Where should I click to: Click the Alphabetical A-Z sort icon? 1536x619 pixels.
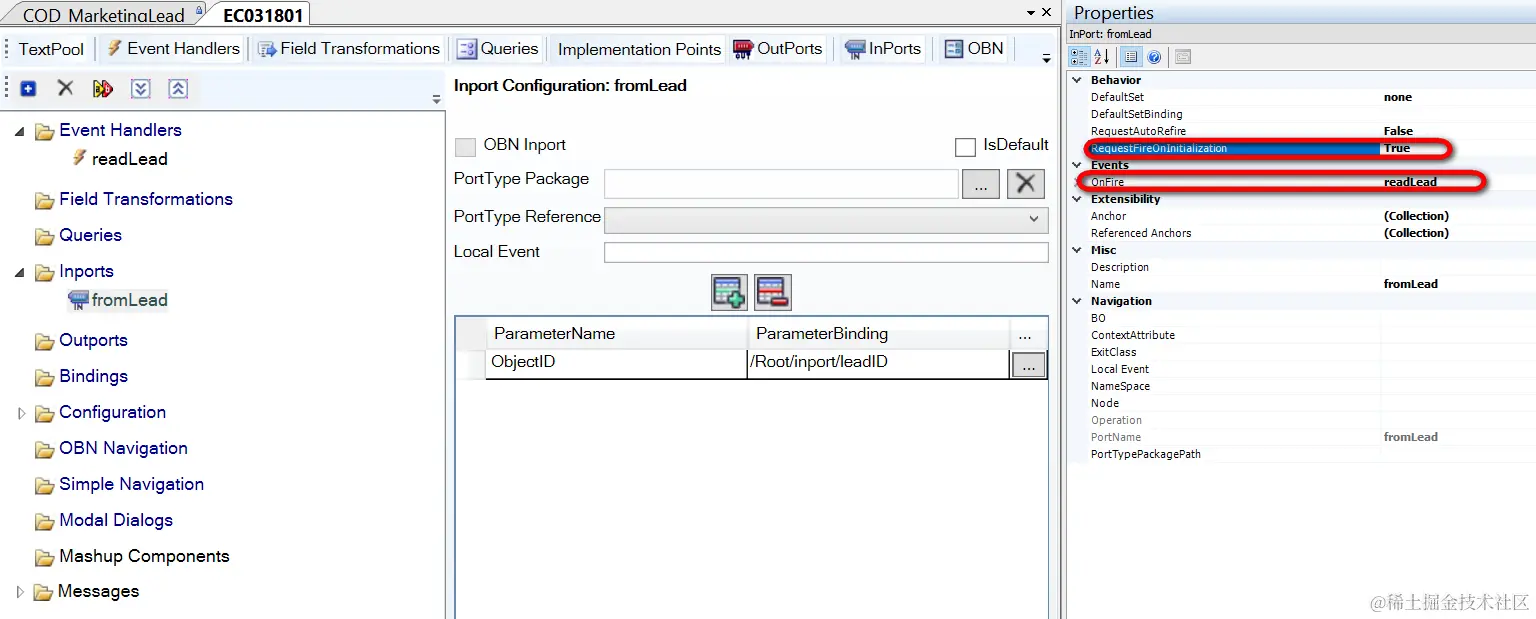point(1101,57)
